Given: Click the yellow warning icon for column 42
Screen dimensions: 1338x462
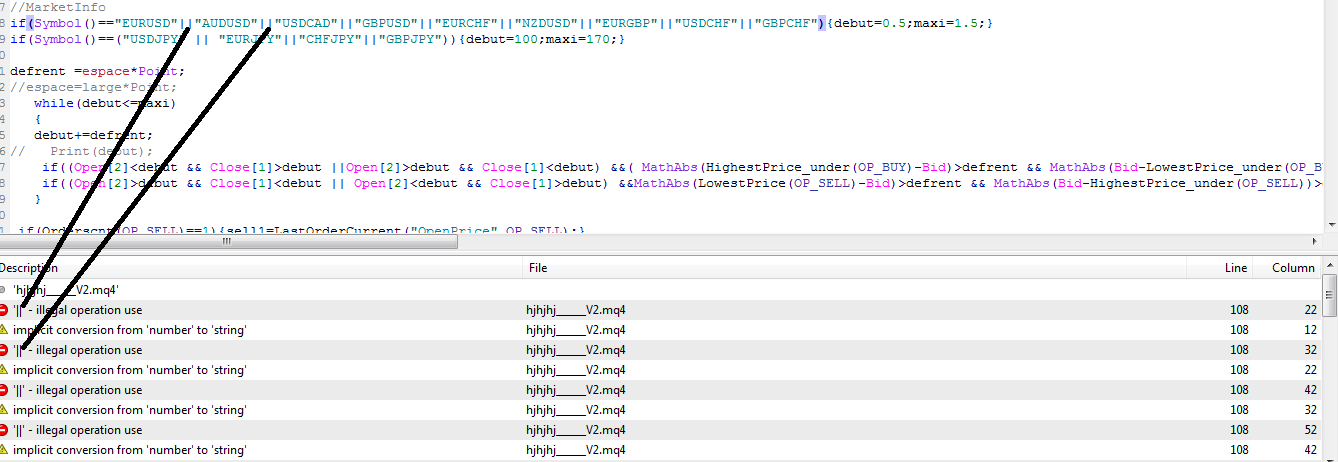Looking at the screenshot, I should (x=4, y=450).
